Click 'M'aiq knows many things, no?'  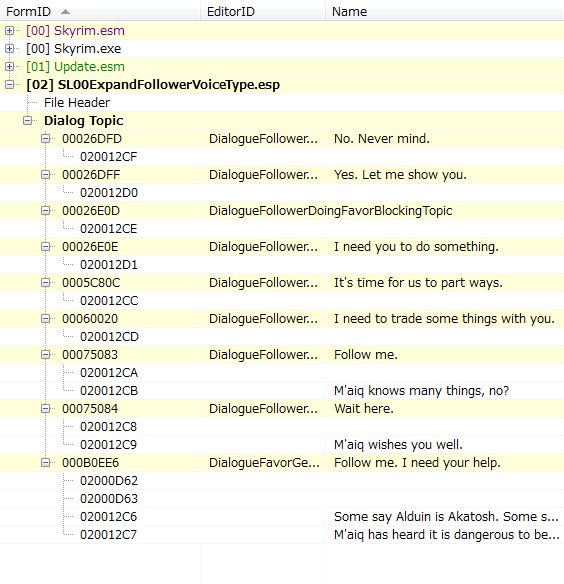click(x=421, y=391)
